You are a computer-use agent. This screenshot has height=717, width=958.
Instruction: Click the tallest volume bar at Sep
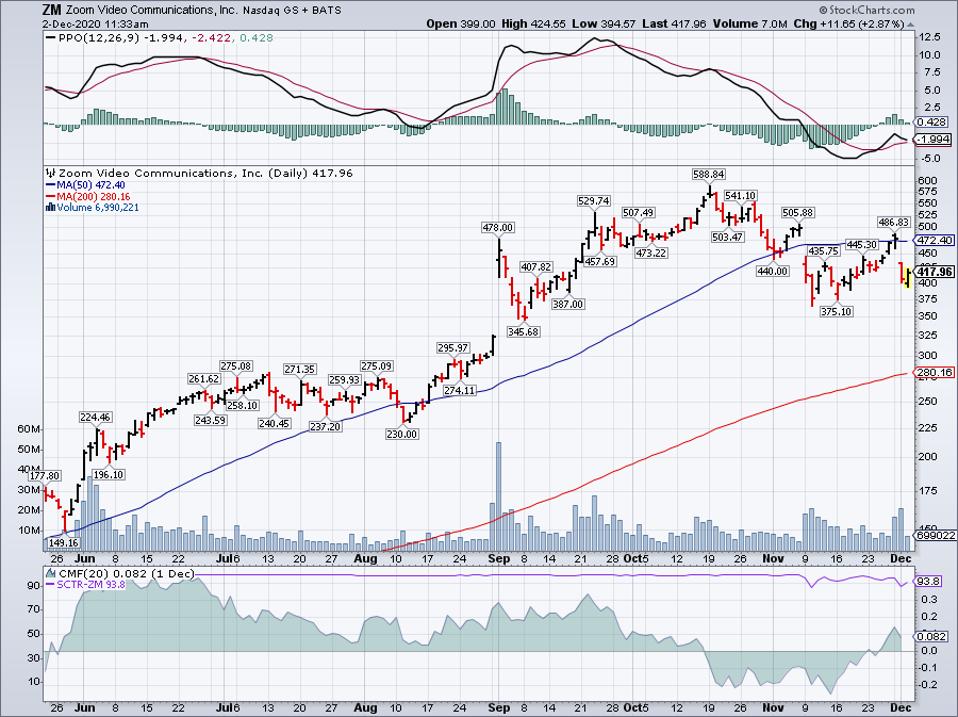click(498, 496)
